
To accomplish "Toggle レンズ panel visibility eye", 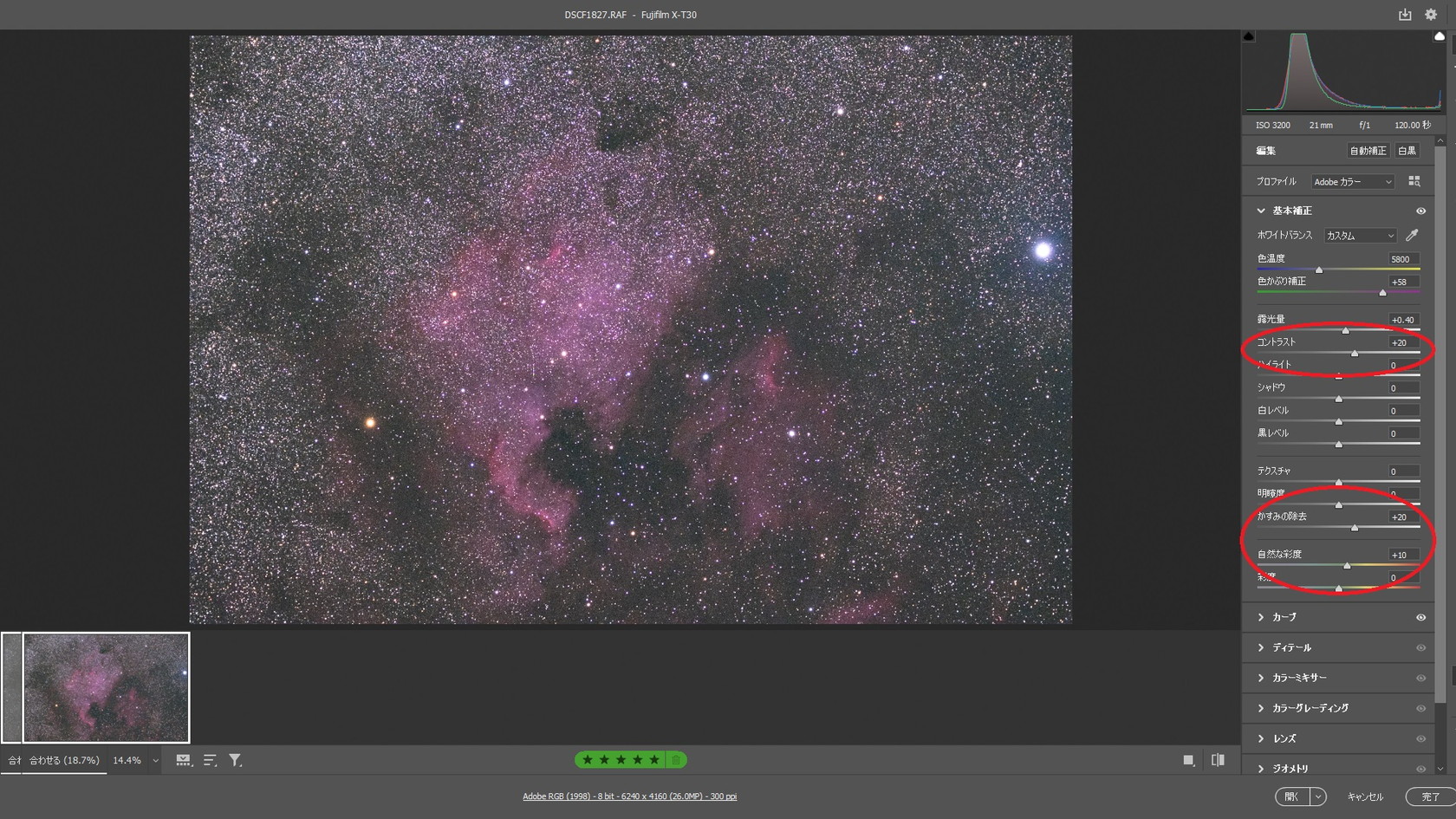I will (1420, 739).
